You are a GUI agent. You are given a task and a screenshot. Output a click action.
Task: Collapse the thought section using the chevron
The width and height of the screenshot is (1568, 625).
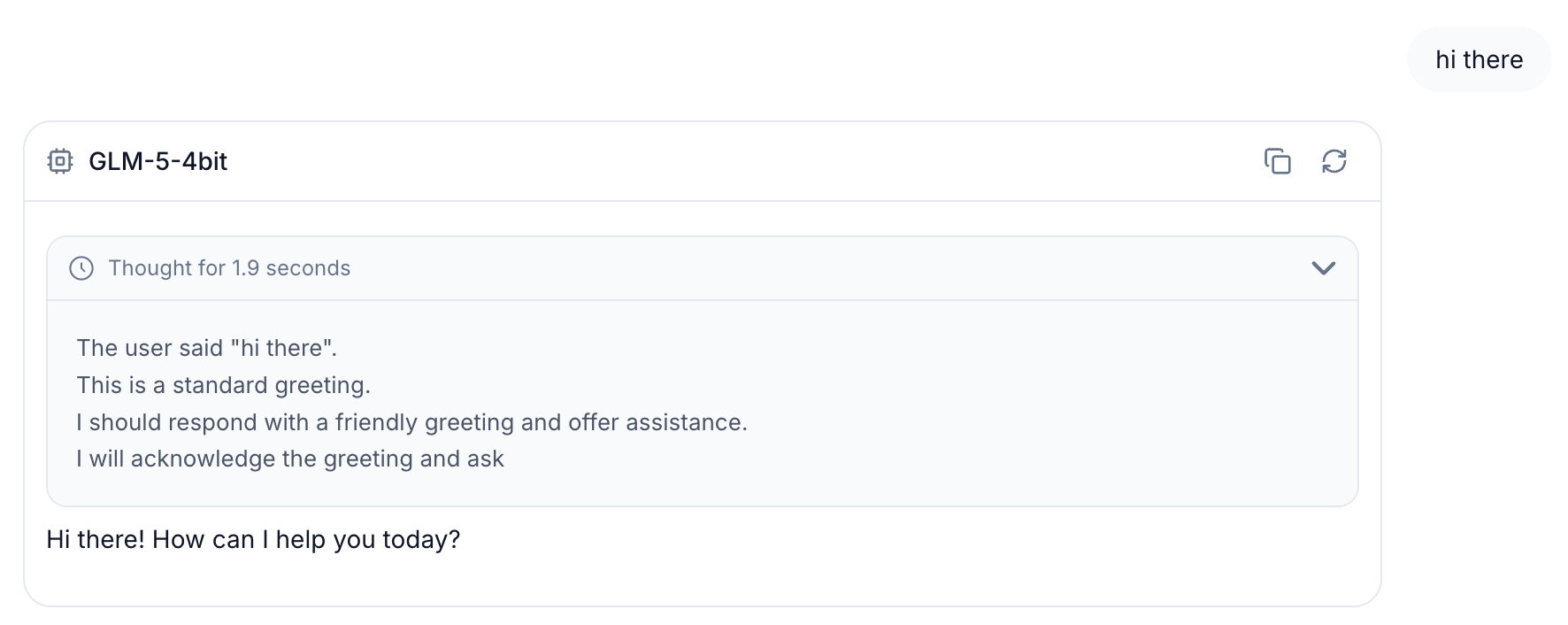click(1323, 268)
